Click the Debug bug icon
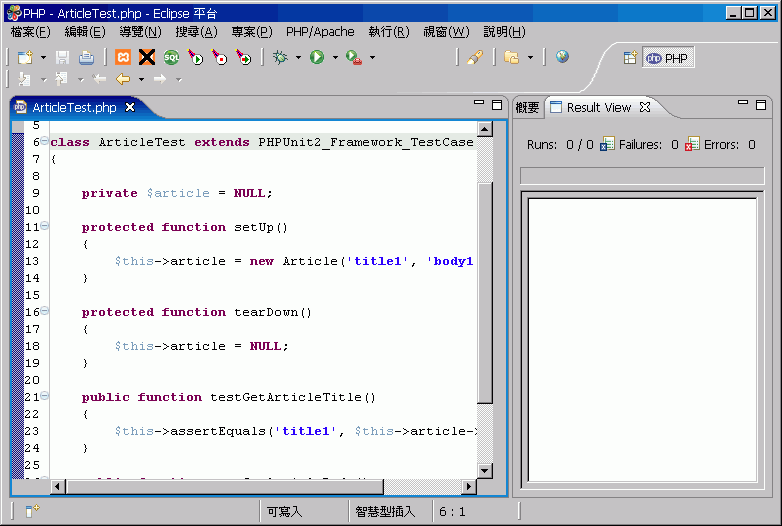Viewport: 782px width, 526px height. click(280, 57)
